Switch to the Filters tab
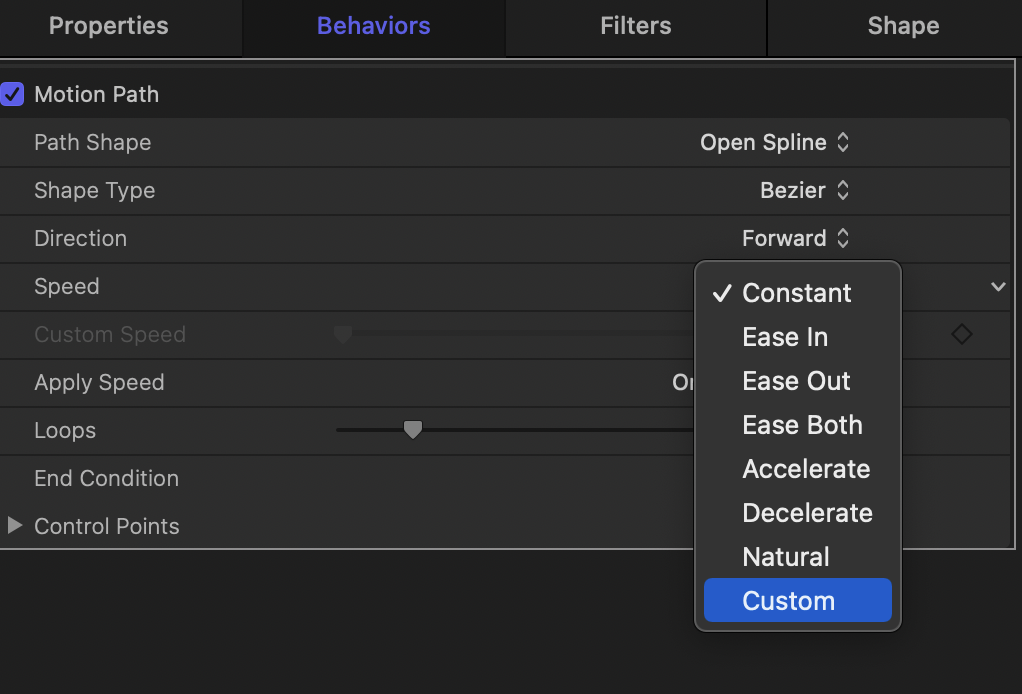Screen dimensions: 1022x694 (636, 26)
